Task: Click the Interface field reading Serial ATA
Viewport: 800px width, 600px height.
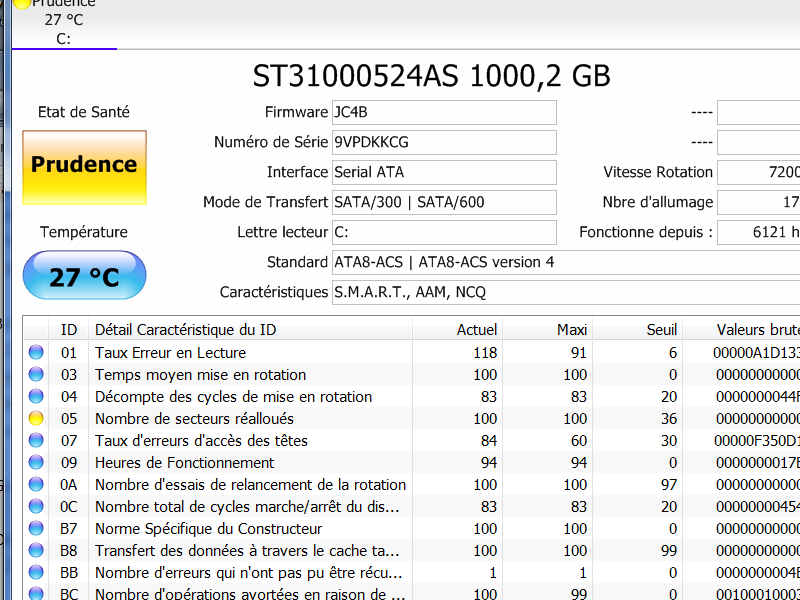Action: point(444,172)
